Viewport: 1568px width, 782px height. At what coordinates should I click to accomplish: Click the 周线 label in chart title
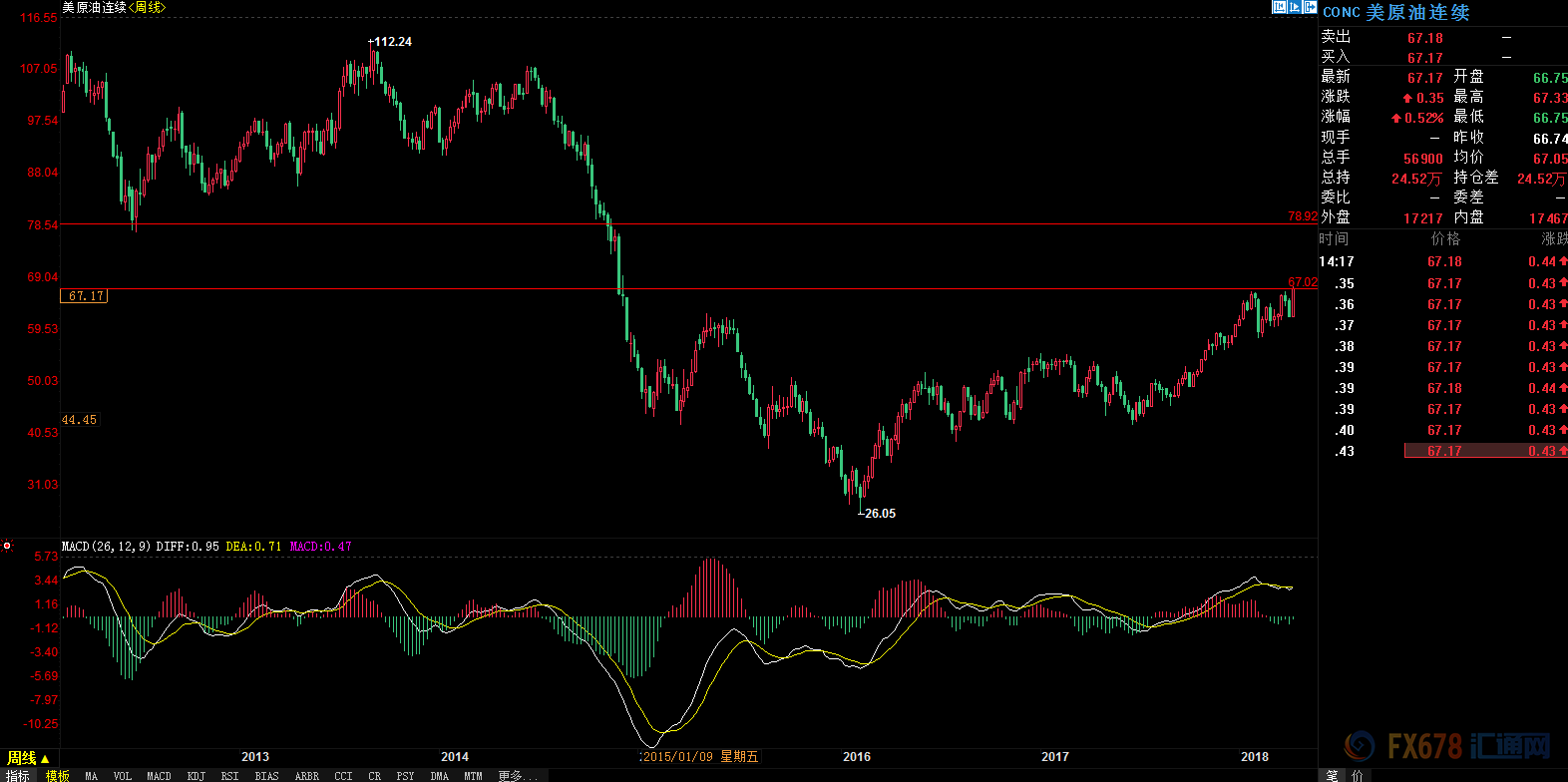pos(148,8)
